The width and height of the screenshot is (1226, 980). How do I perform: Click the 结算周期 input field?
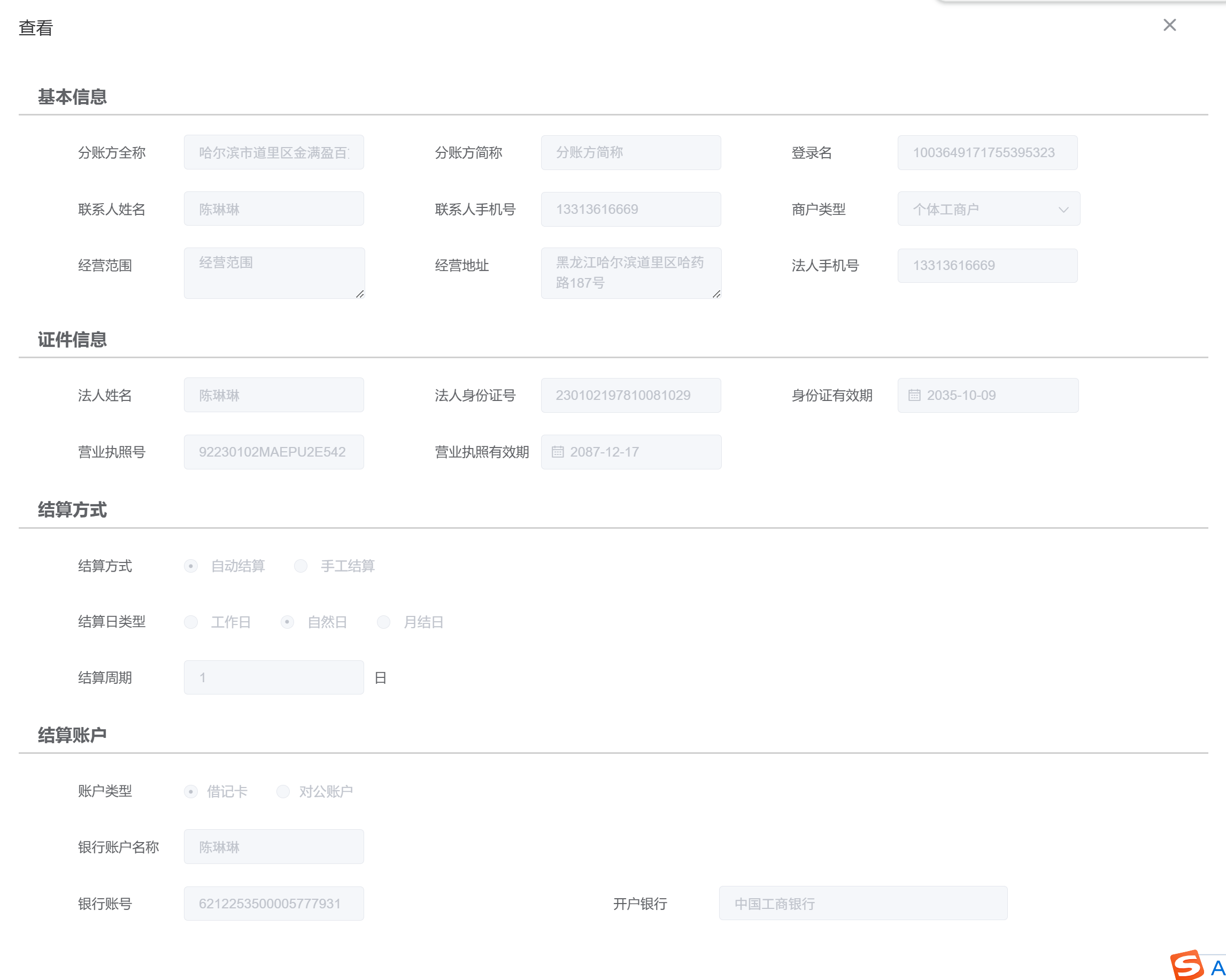(274, 677)
